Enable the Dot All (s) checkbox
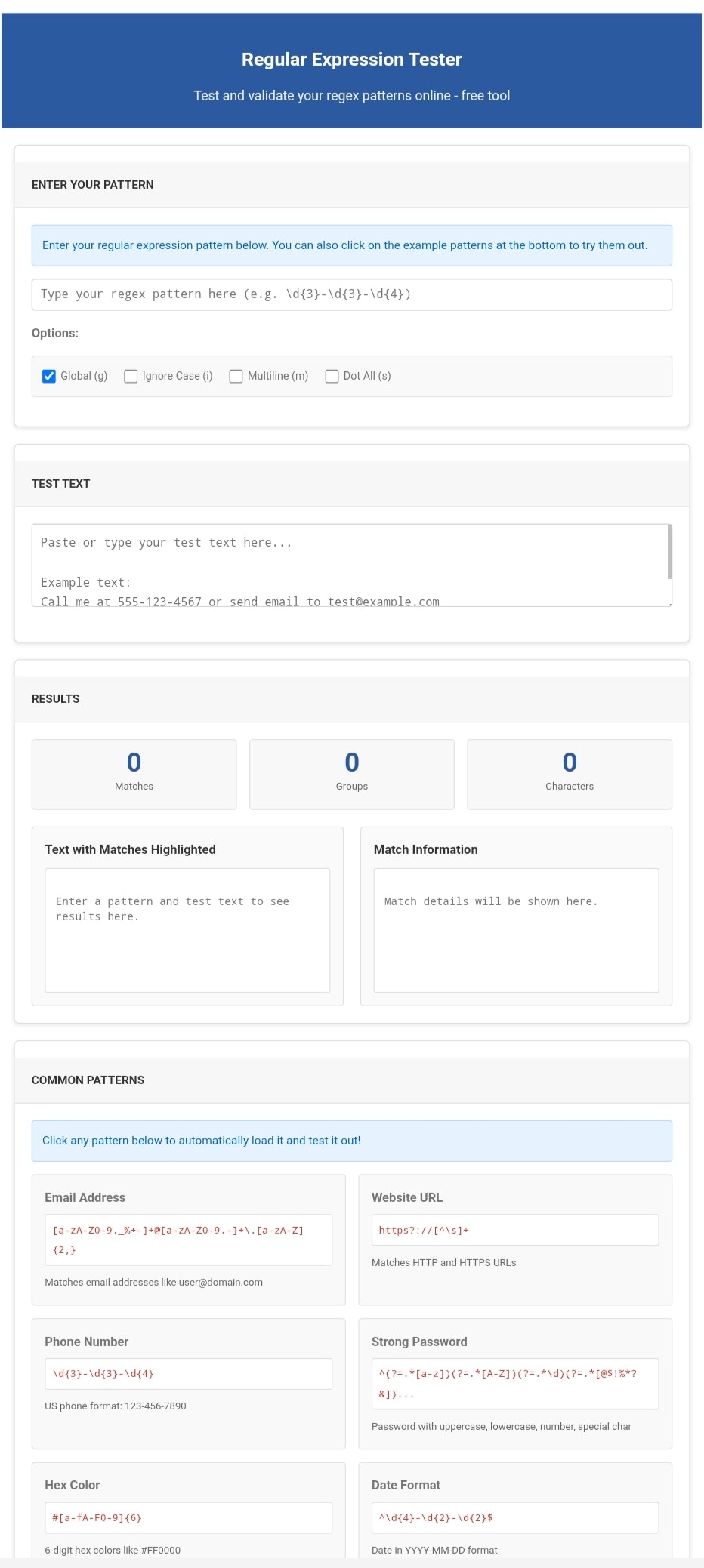704x1568 pixels. pyautogui.click(x=332, y=376)
